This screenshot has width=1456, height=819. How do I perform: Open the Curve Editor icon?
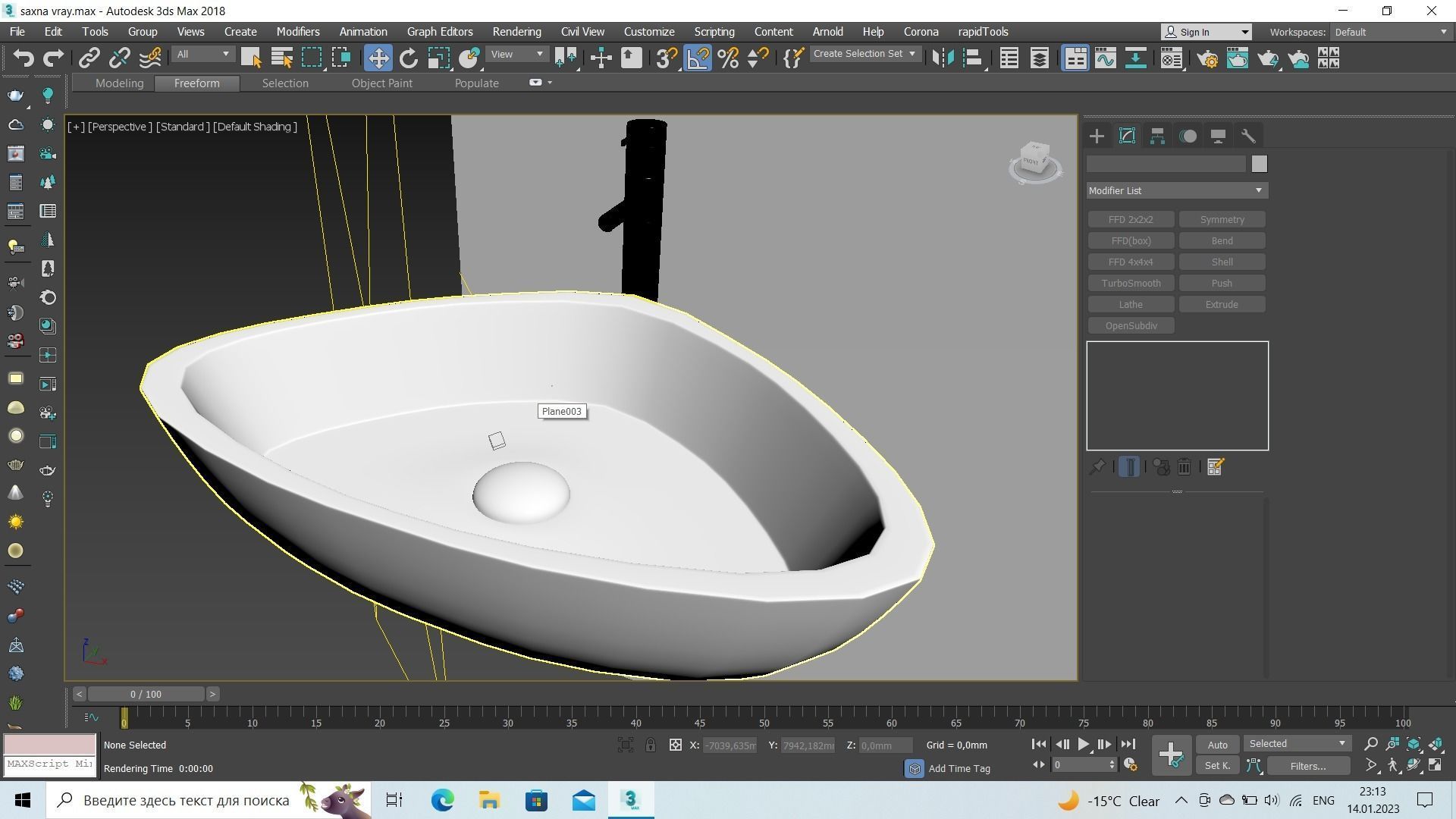pos(1105,58)
